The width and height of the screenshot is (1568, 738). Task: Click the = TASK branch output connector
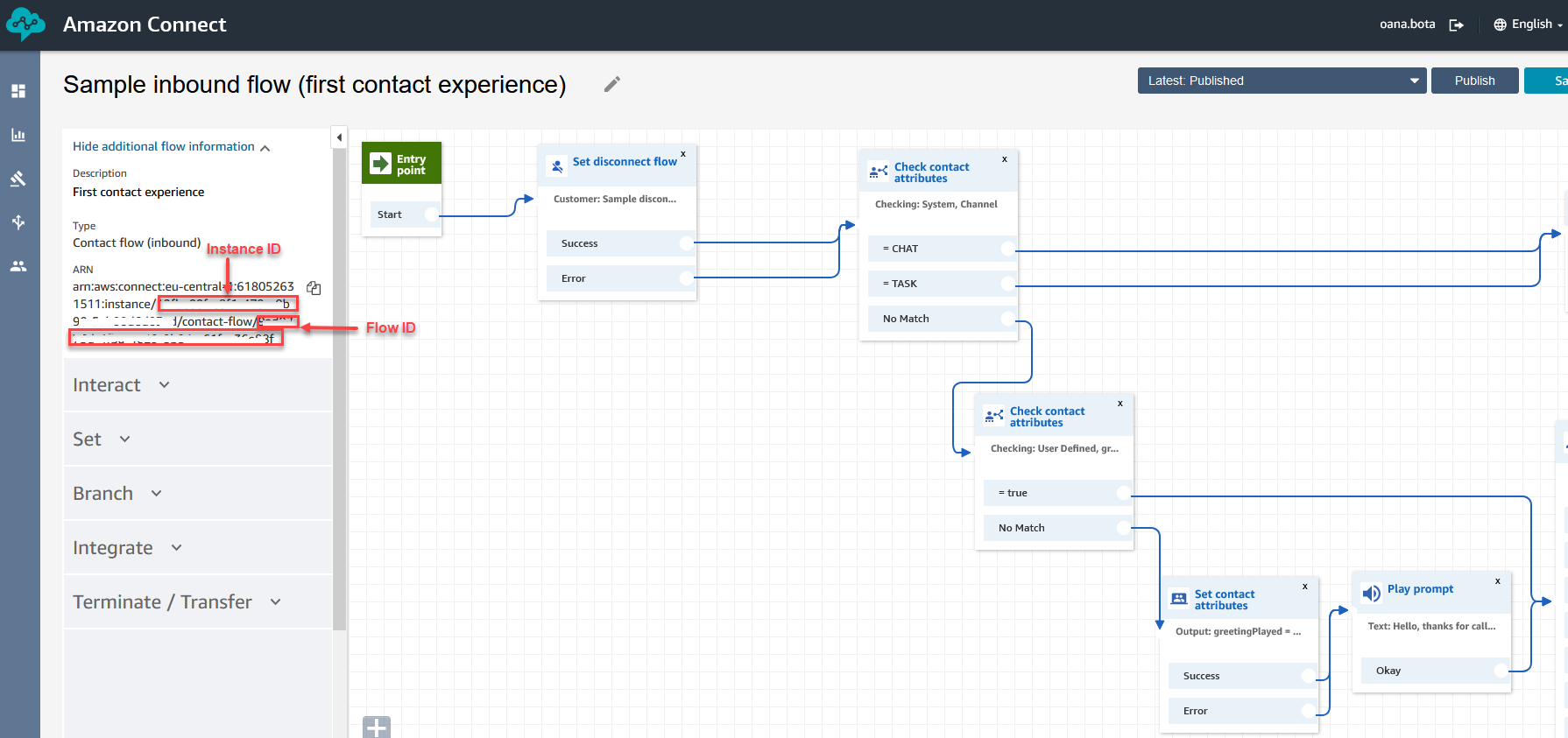(1007, 284)
